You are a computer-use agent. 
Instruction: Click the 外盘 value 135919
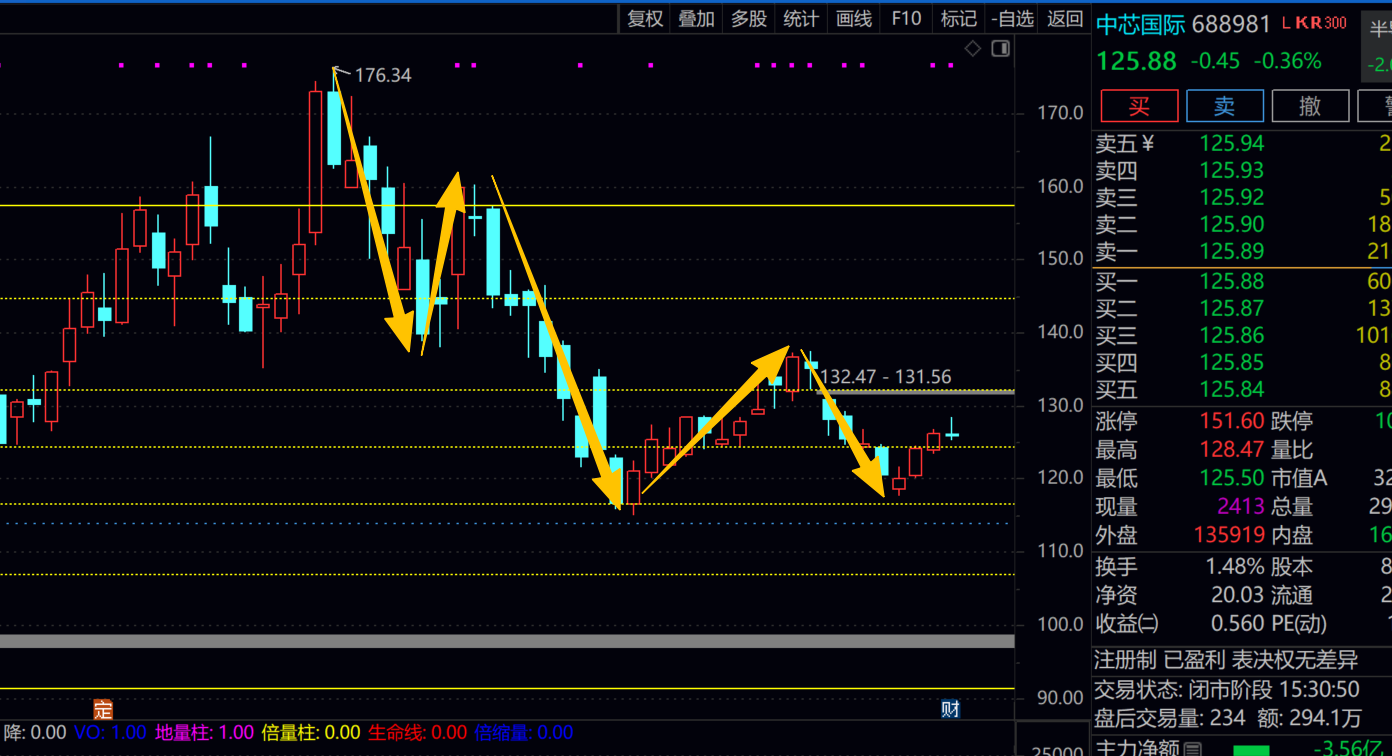pos(1230,535)
